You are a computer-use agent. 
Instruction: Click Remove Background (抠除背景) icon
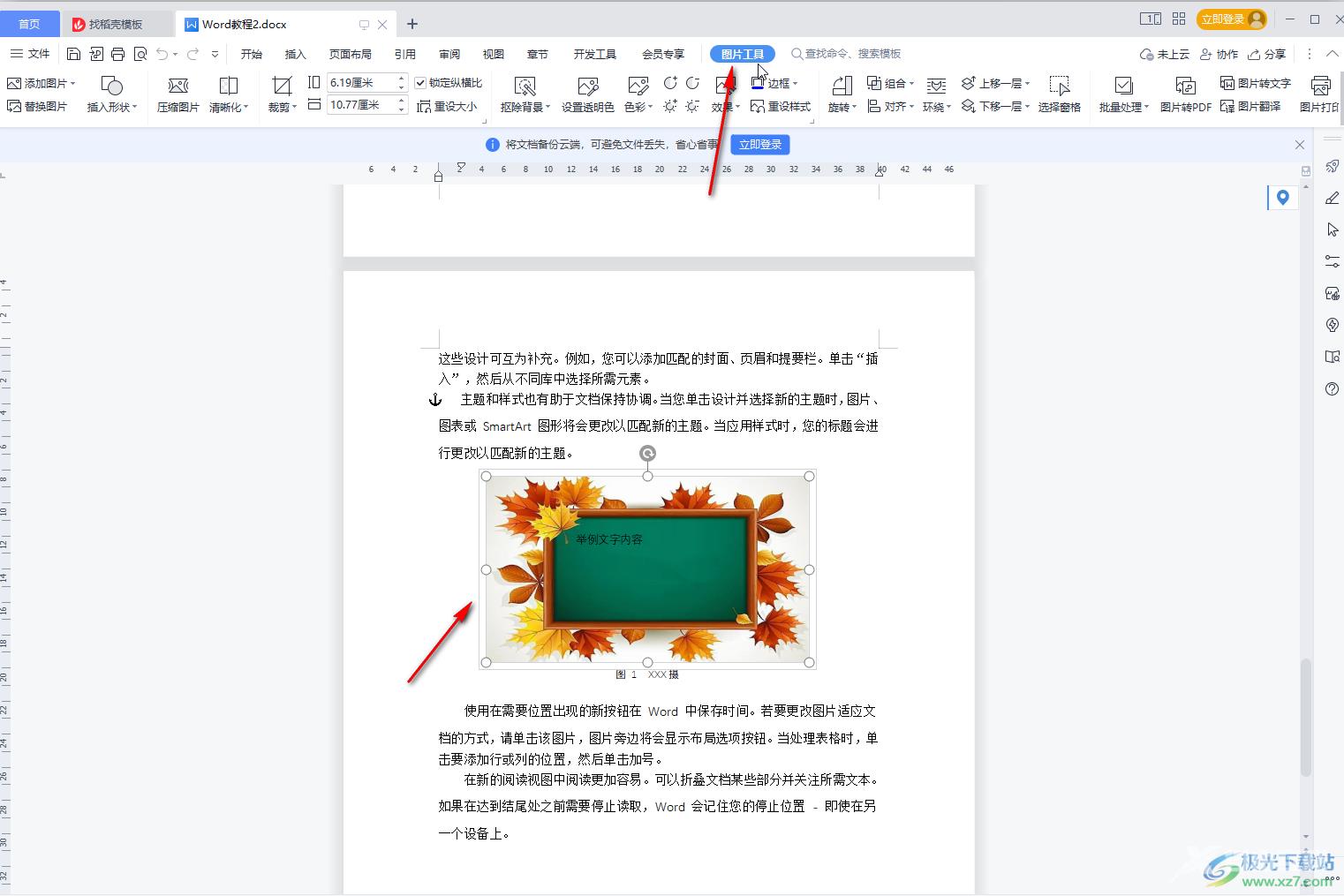click(x=525, y=87)
